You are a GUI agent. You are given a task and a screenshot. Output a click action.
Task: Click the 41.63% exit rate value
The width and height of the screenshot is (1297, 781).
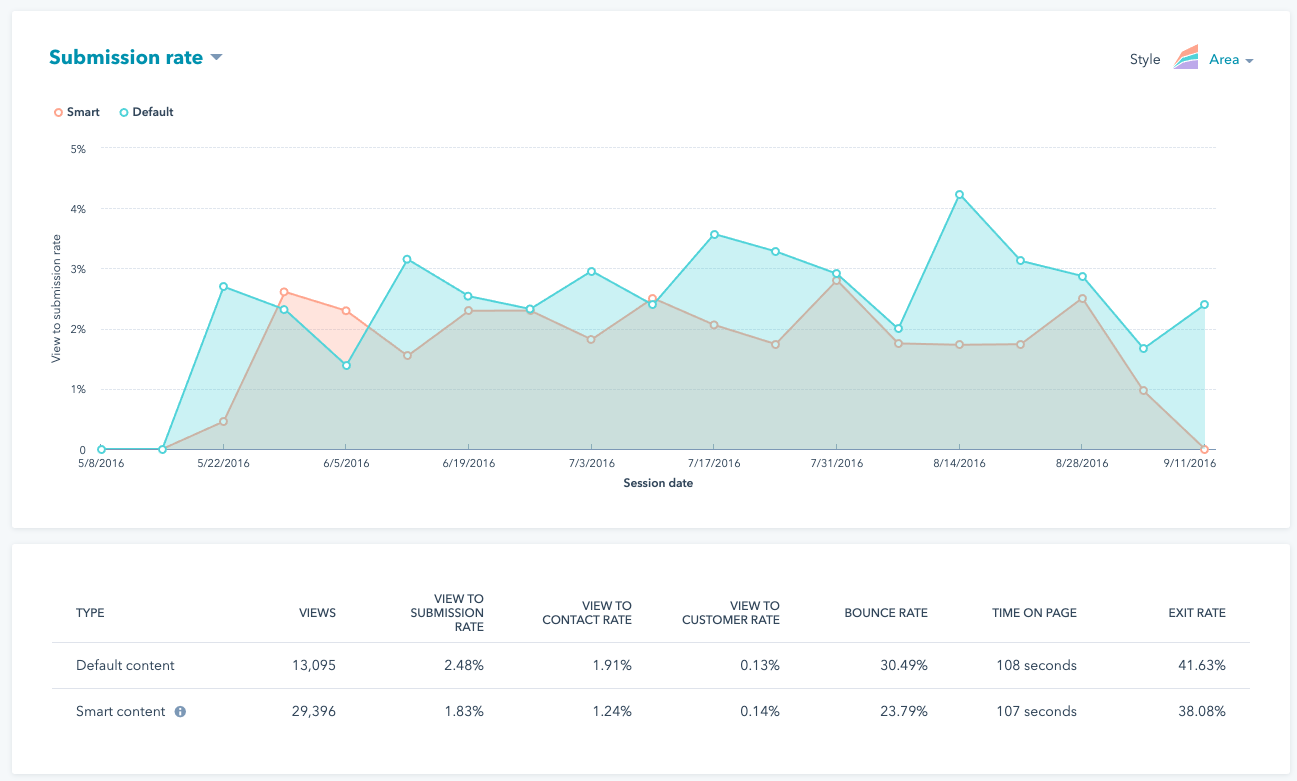[1203, 665]
